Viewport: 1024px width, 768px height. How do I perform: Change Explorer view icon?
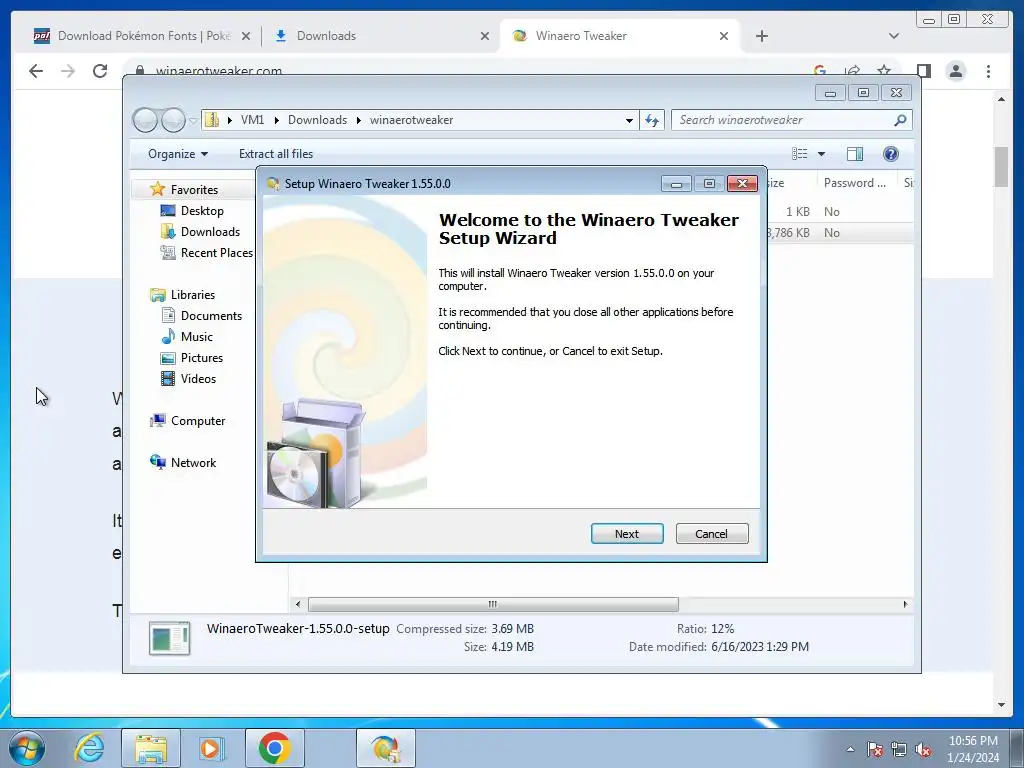pyautogui.click(x=799, y=153)
